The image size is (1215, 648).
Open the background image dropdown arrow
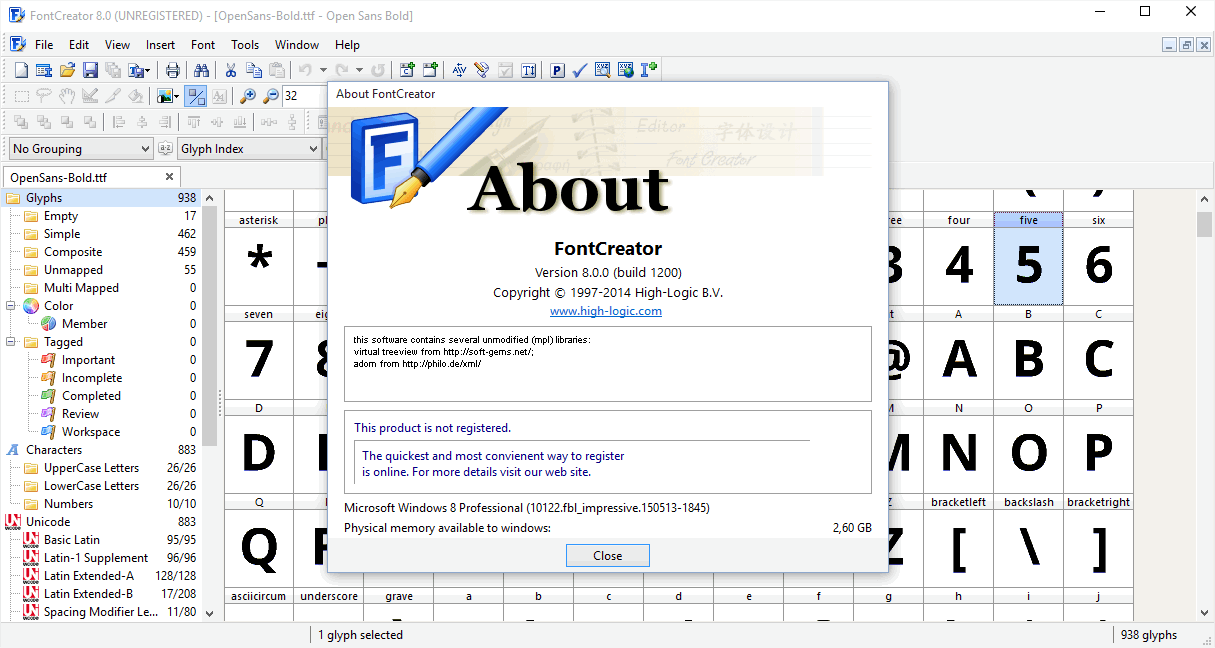177,96
